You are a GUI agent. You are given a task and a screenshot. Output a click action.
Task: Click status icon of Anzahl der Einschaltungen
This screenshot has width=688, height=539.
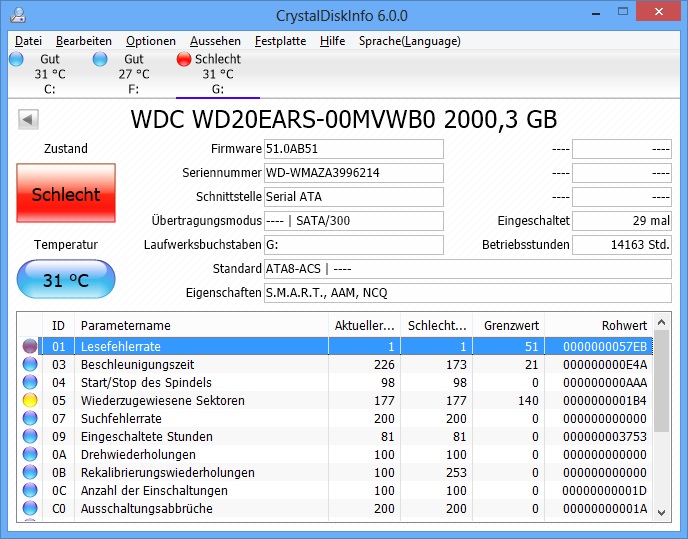click(30, 490)
